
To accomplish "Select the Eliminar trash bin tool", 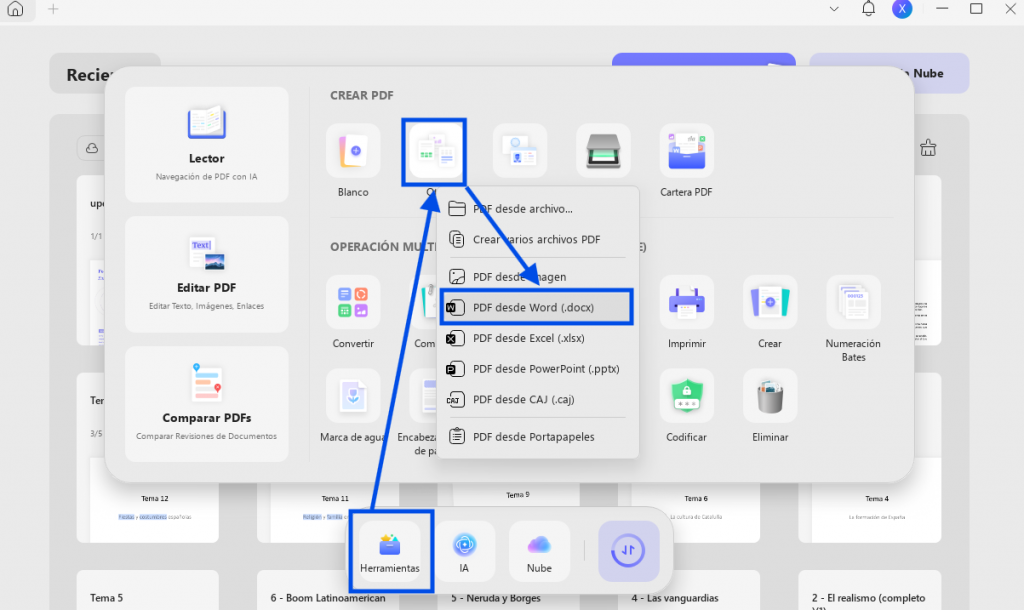I will pos(769,396).
